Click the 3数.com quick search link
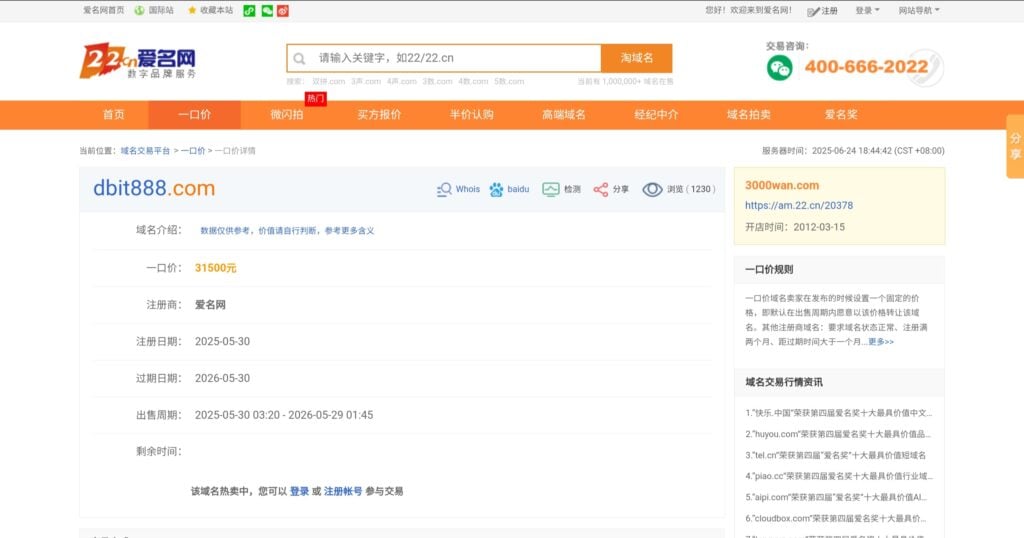 coord(438,82)
